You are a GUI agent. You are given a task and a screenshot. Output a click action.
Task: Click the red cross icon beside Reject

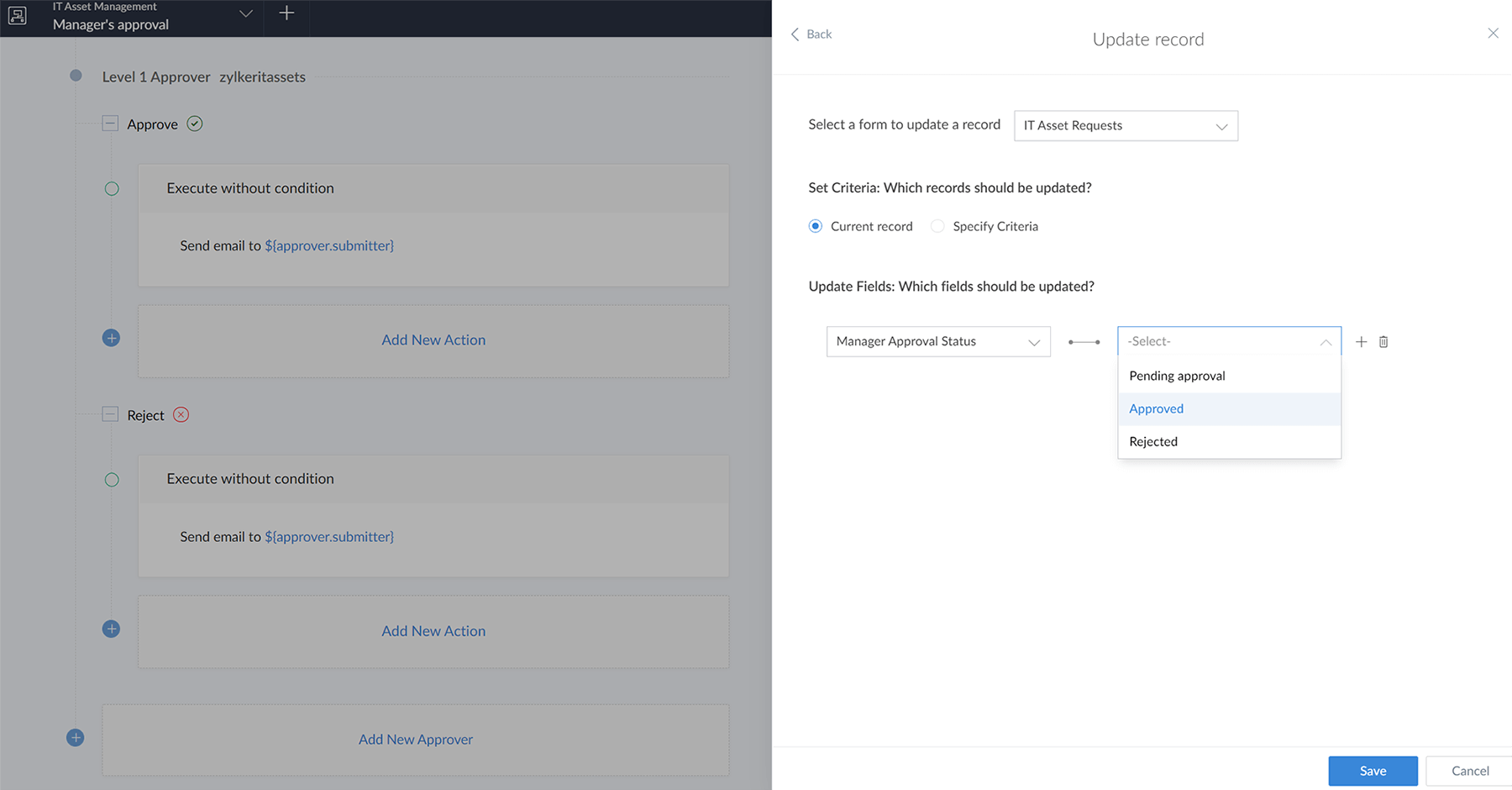(181, 414)
